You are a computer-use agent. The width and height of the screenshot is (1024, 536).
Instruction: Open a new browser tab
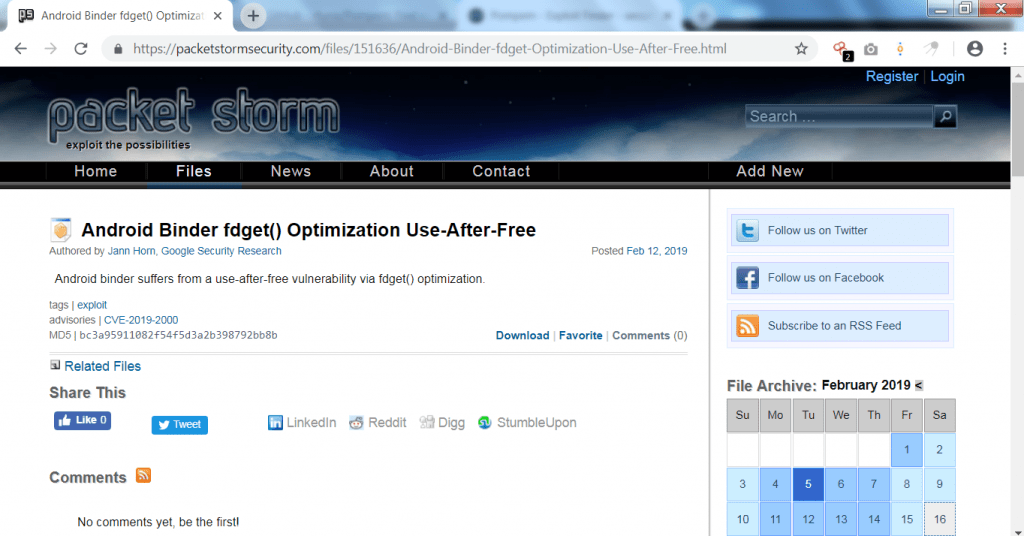point(253,16)
